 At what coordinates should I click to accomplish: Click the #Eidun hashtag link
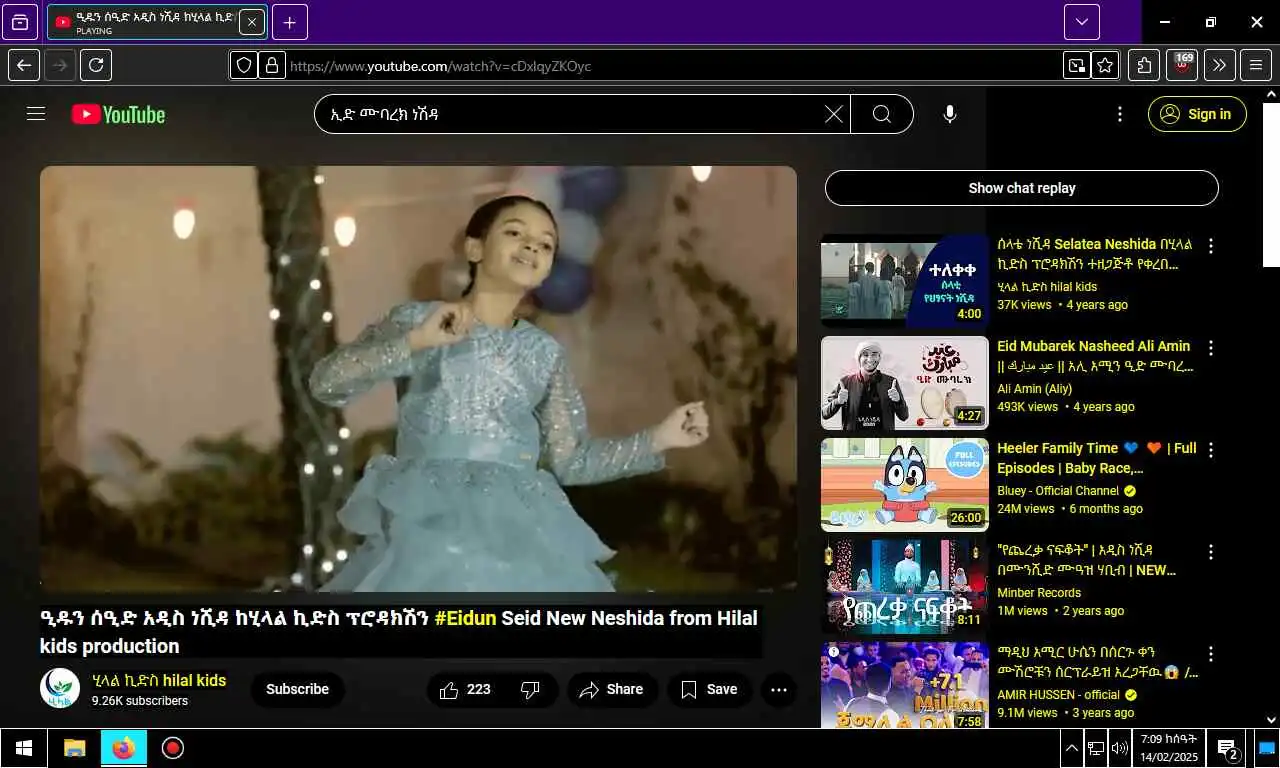point(465,618)
